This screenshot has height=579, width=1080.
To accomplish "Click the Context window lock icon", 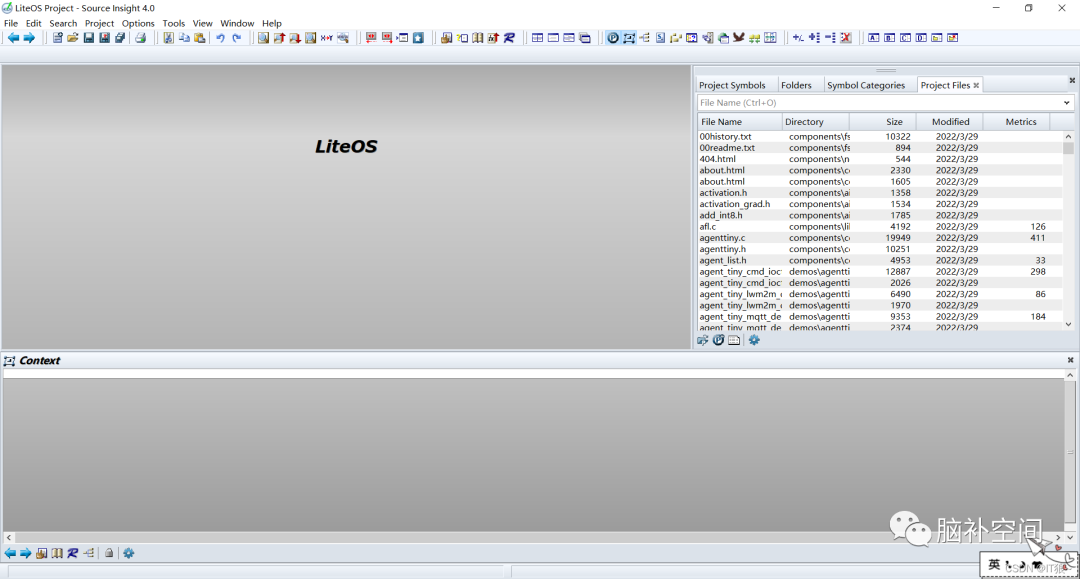I will tap(109, 553).
